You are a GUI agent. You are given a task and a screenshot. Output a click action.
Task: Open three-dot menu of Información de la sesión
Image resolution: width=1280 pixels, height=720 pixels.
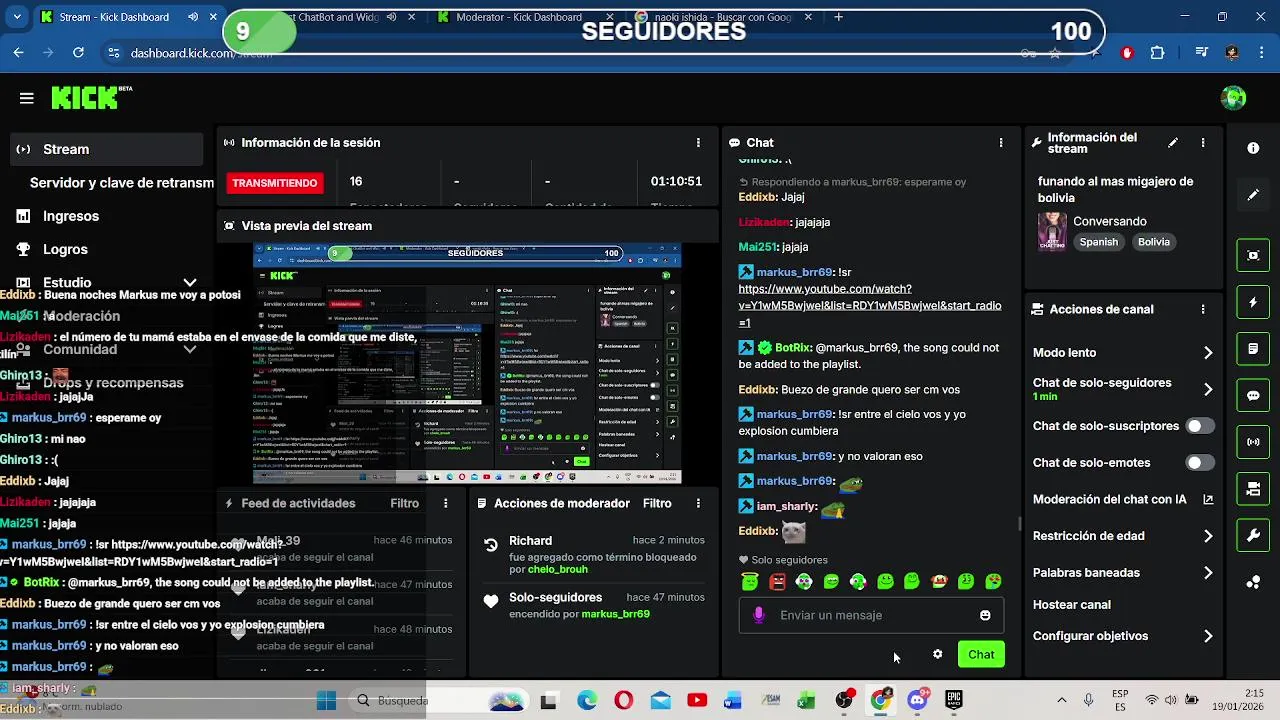tap(698, 143)
